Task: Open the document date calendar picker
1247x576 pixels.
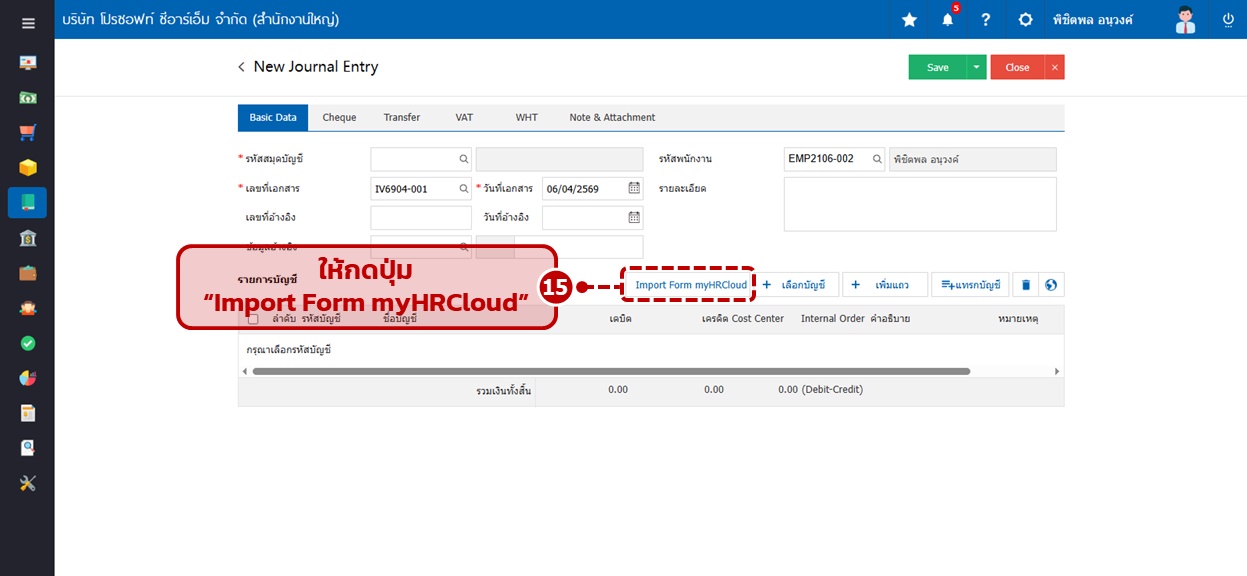Action: tap(634, 188)
